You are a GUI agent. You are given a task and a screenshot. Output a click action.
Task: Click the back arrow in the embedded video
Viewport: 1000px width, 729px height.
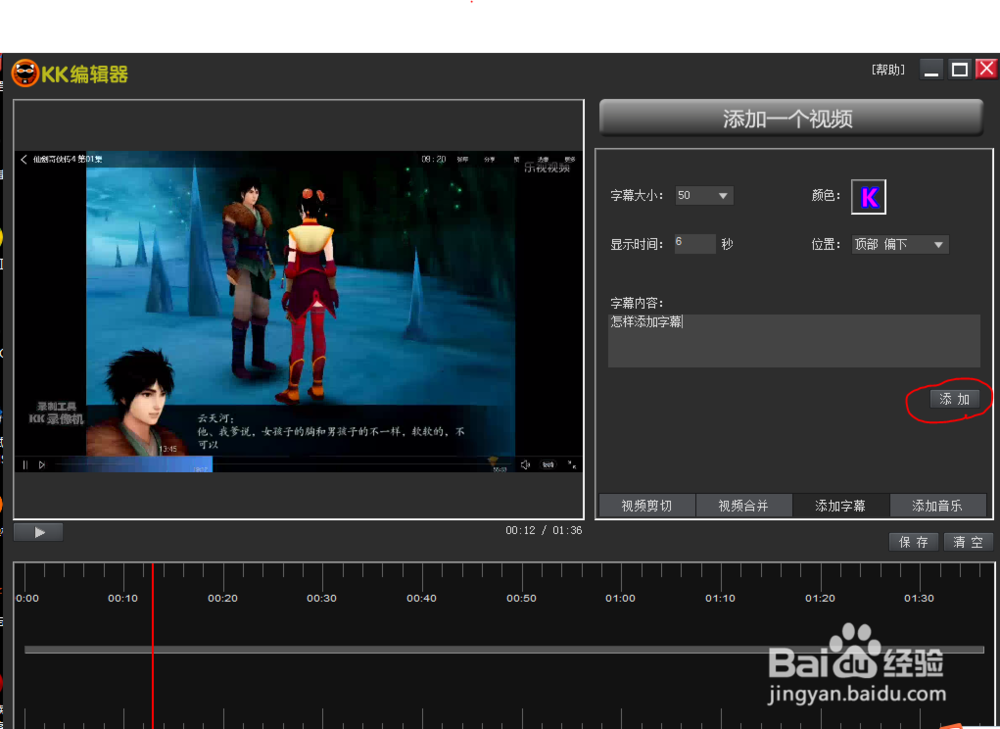(x=24, y=159)
